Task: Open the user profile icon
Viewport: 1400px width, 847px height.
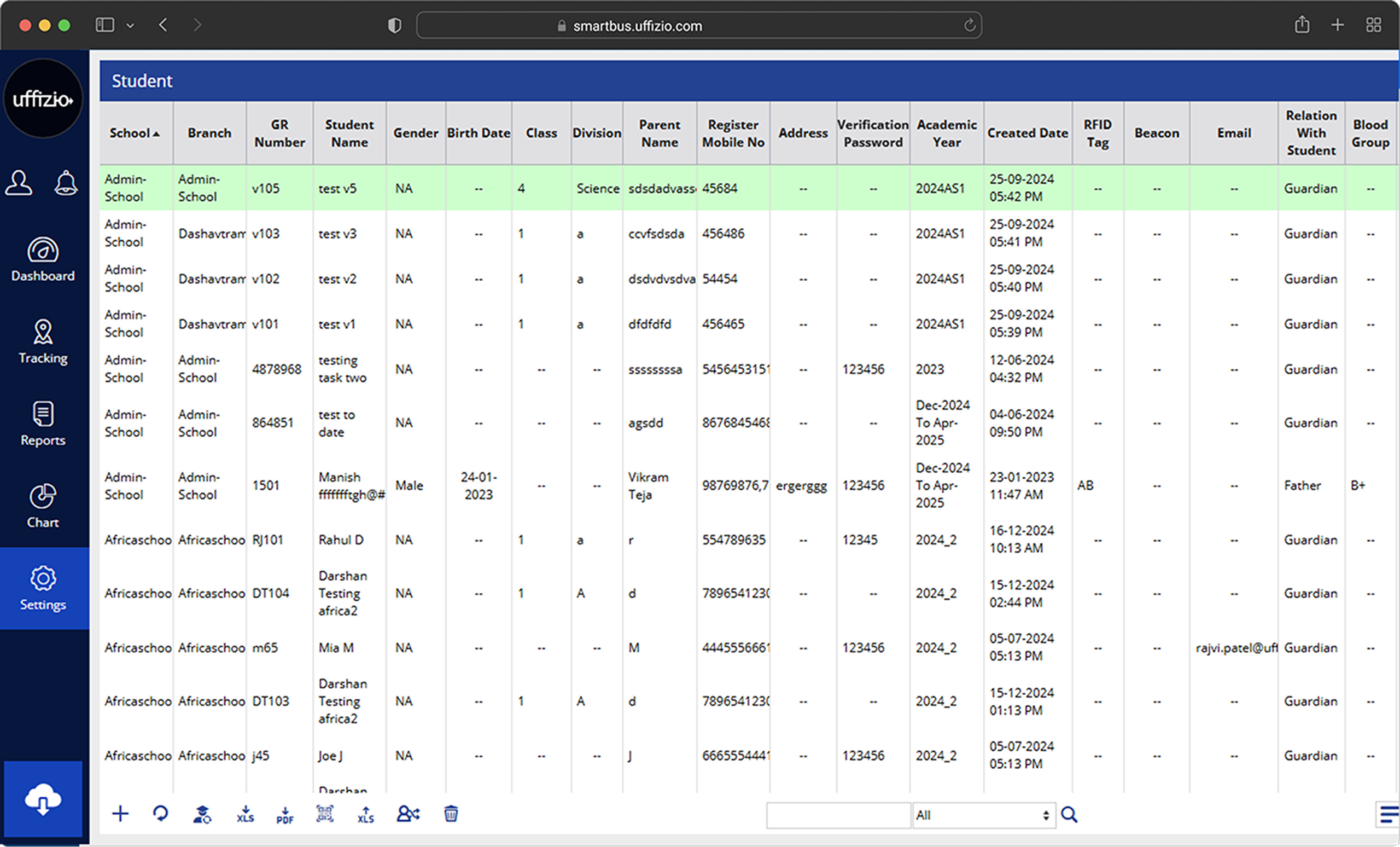Action: [x=19, y=183]
